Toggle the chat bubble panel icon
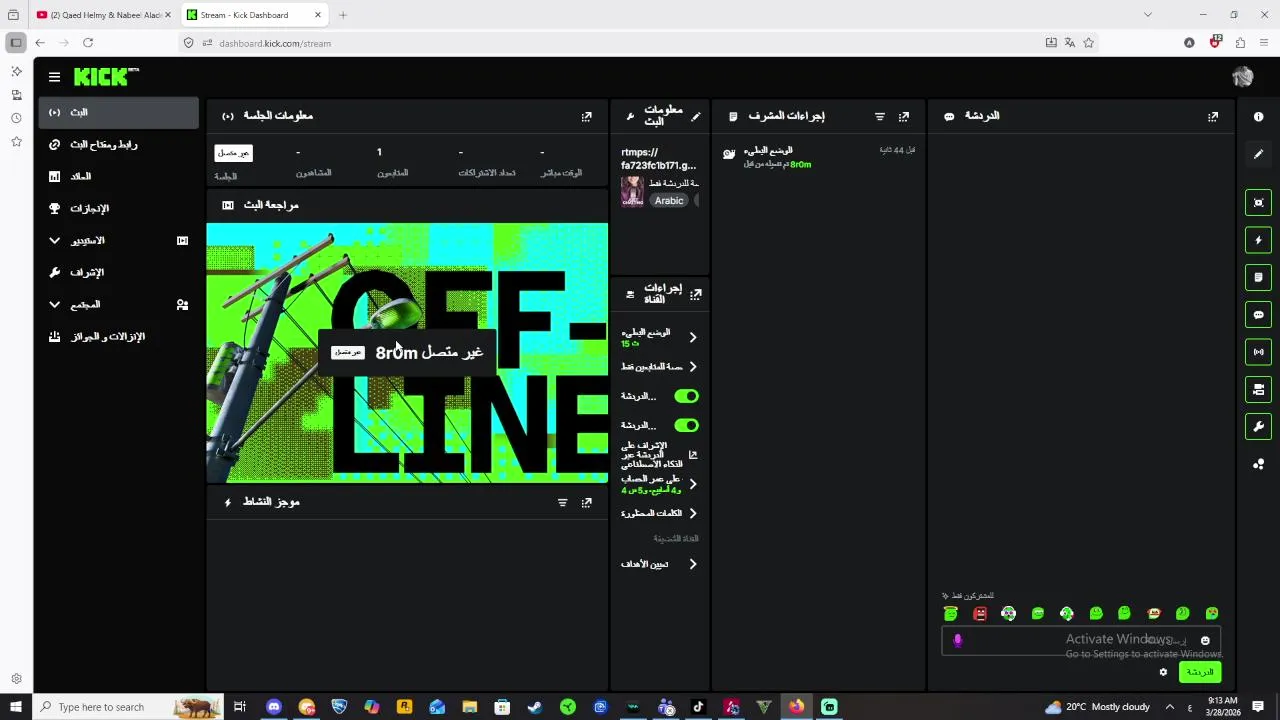1280x720 pixels. (x=1258, y=315)
